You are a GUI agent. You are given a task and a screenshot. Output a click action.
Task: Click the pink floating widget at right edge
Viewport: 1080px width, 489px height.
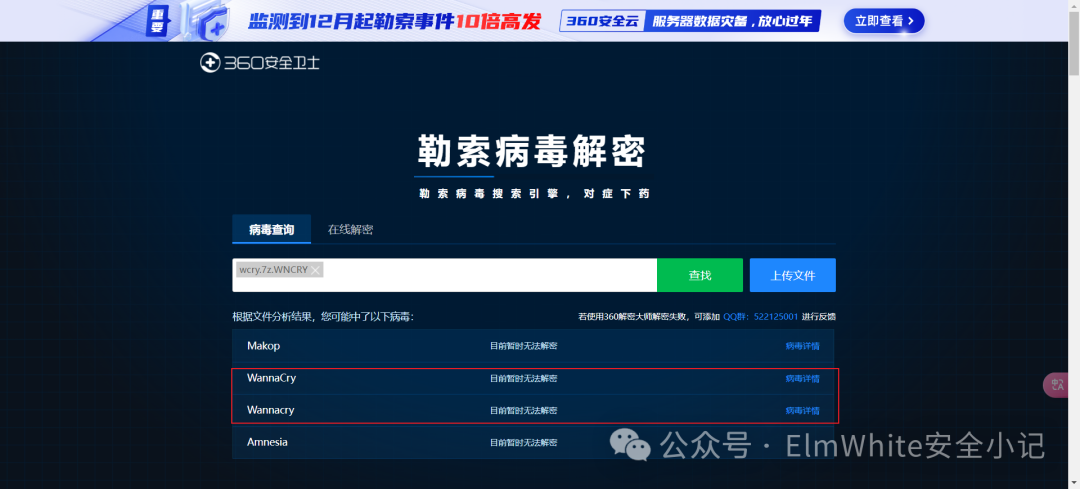[1057, 384]
